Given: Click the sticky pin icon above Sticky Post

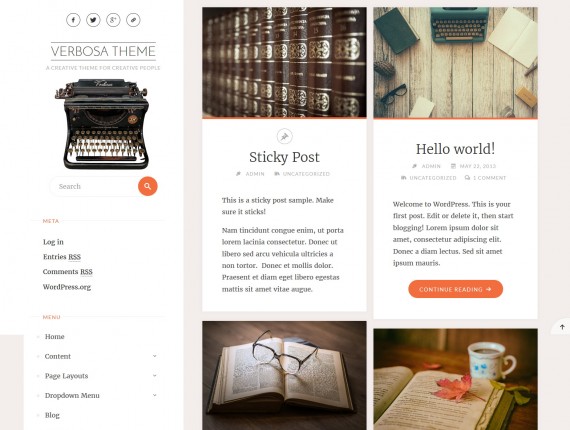Looking at the screenshot, I should [284, 136].
